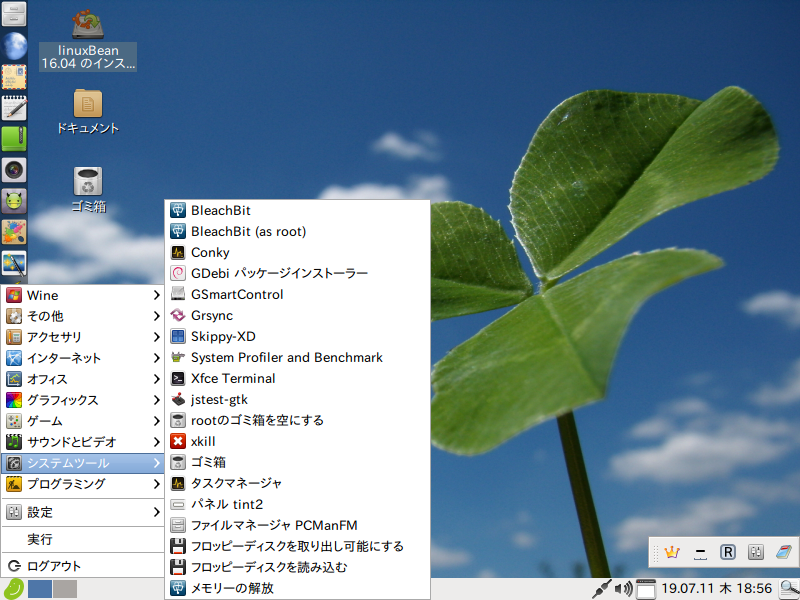Launch the camera lens app in the dock

(14, 170)
